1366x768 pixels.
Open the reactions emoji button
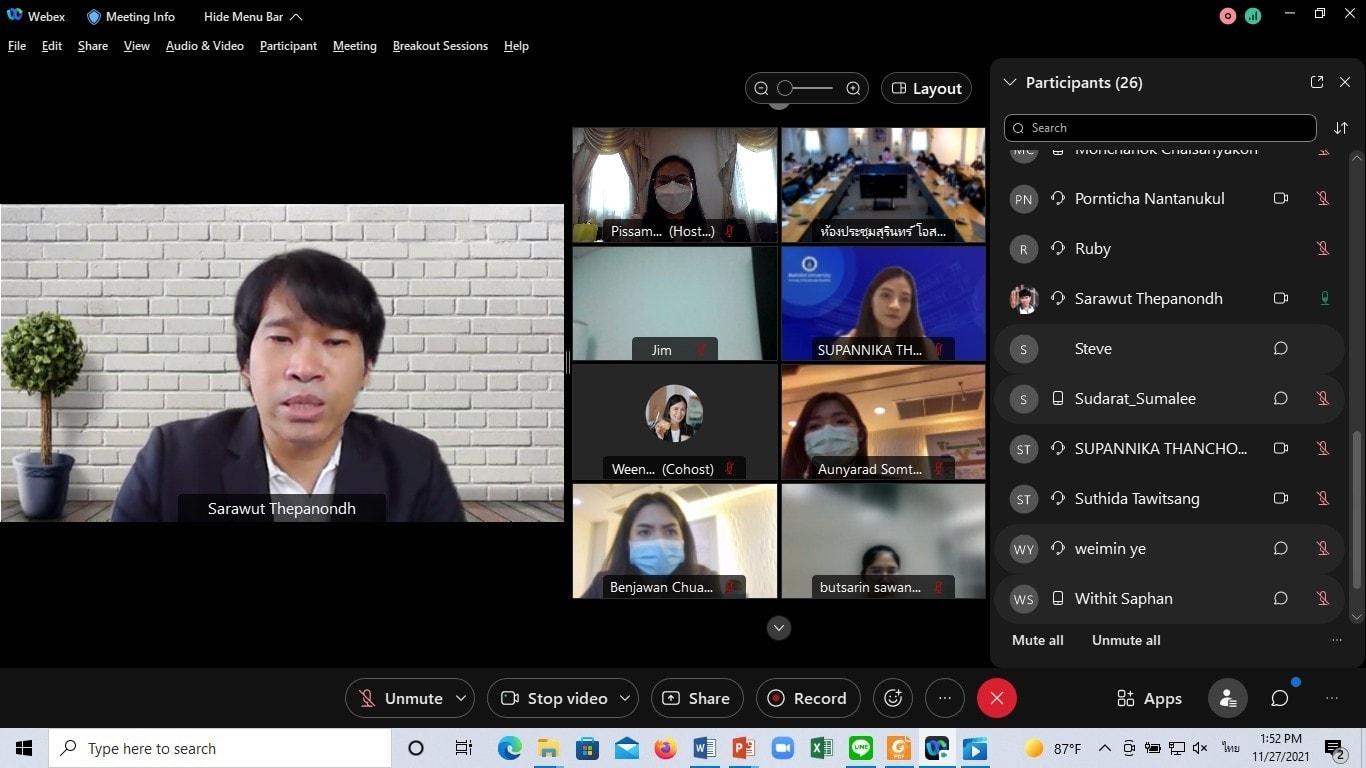pos(893,698)
